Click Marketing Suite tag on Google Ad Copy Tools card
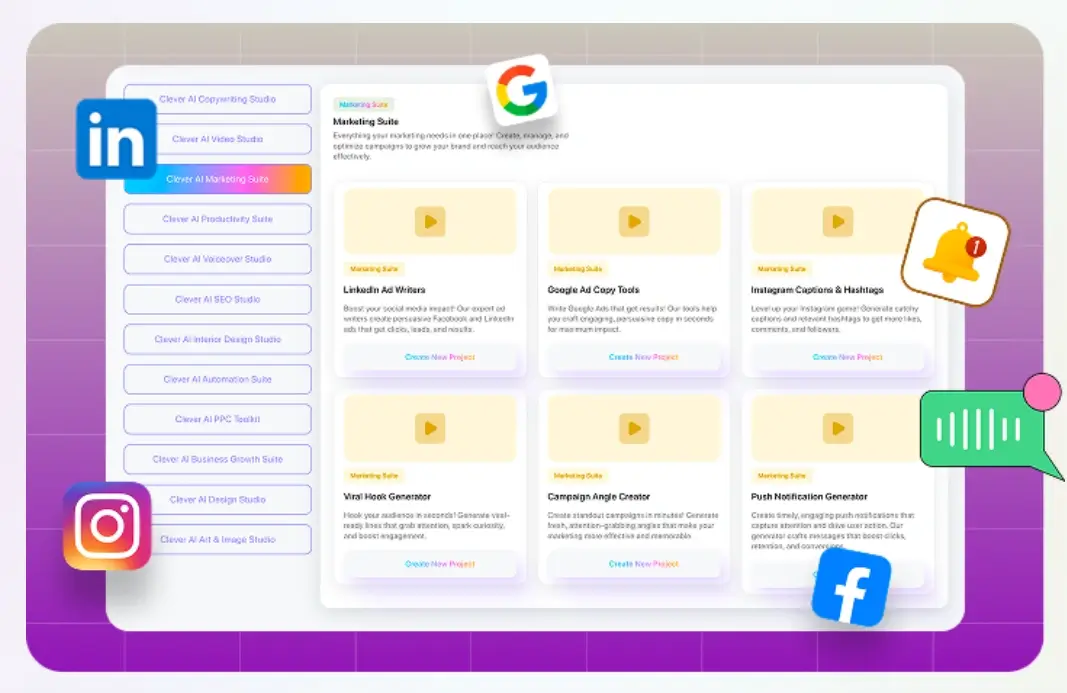 [578, 269]
